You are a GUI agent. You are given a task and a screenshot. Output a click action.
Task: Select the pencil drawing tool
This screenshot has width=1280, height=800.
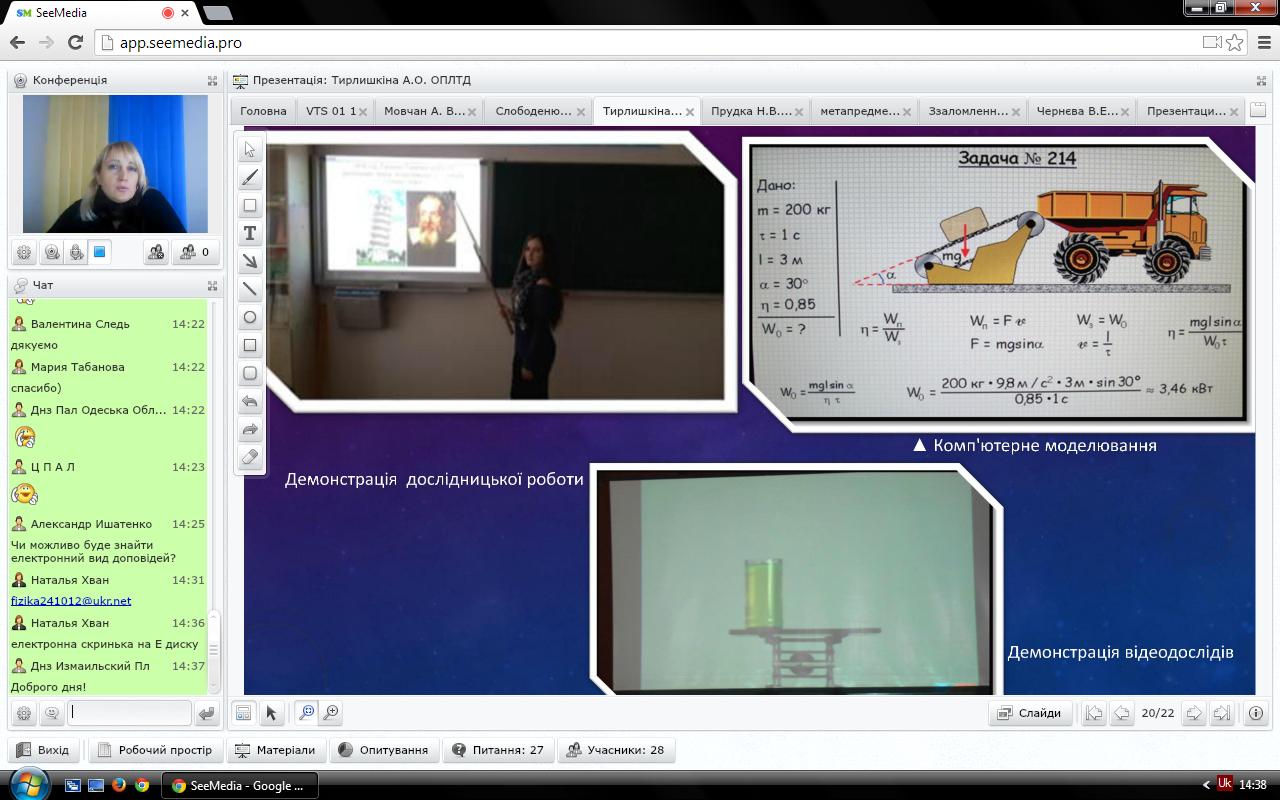pos(250,178)
